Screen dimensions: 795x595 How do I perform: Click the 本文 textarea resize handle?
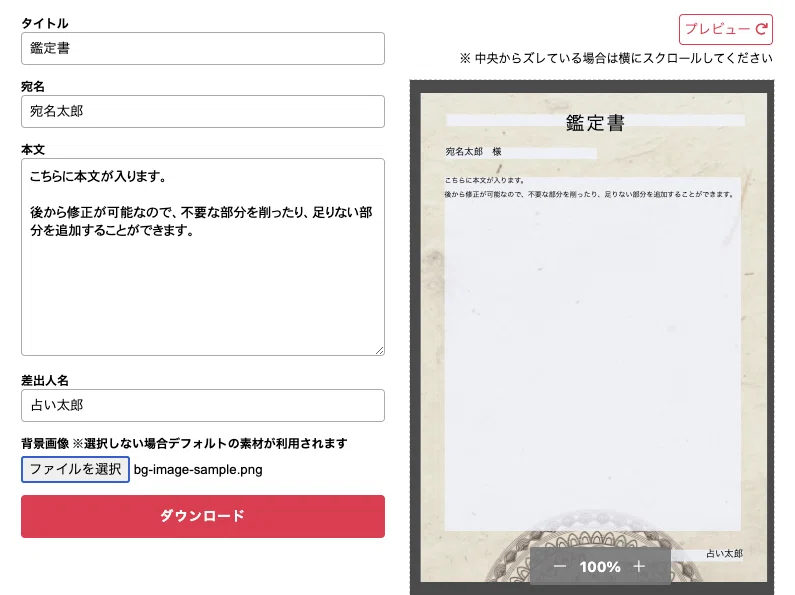(380, 350)
